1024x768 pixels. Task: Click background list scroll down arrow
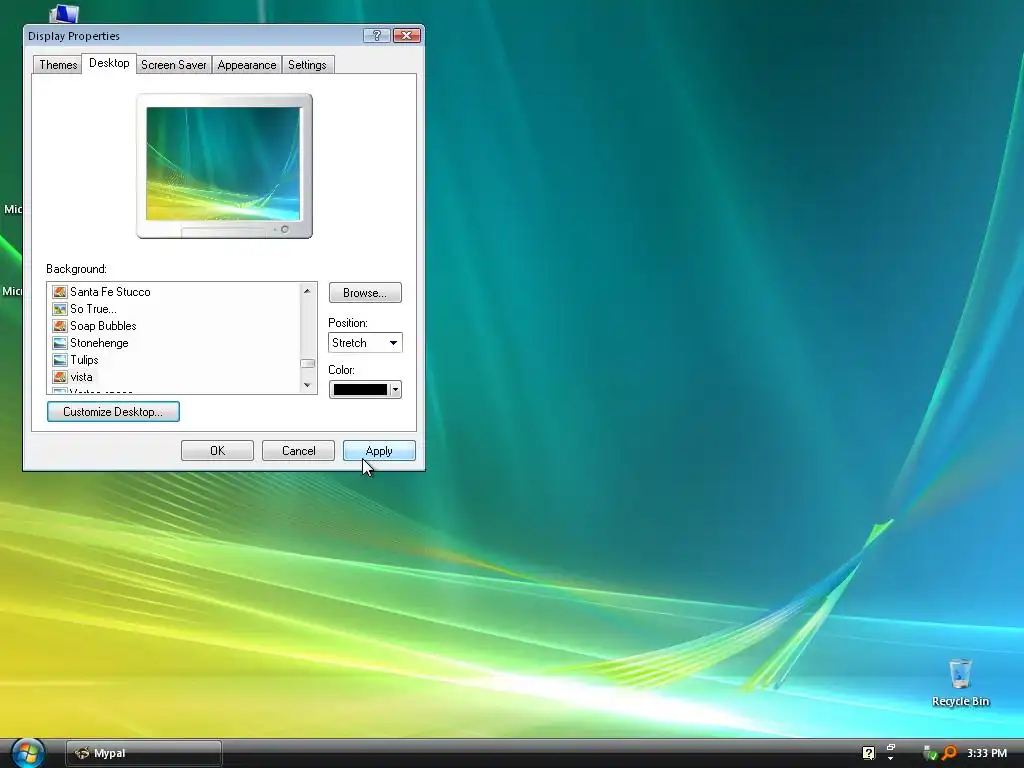coord(308,385)
